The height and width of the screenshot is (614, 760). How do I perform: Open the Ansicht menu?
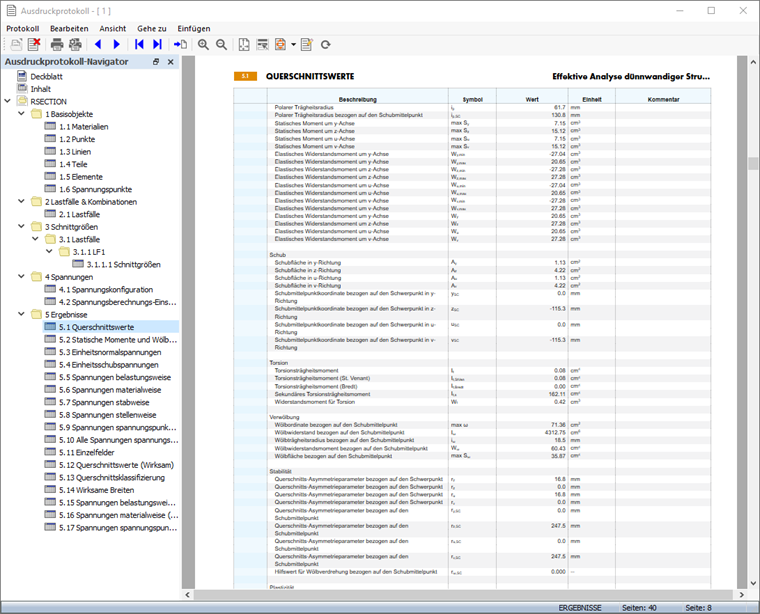112,29
